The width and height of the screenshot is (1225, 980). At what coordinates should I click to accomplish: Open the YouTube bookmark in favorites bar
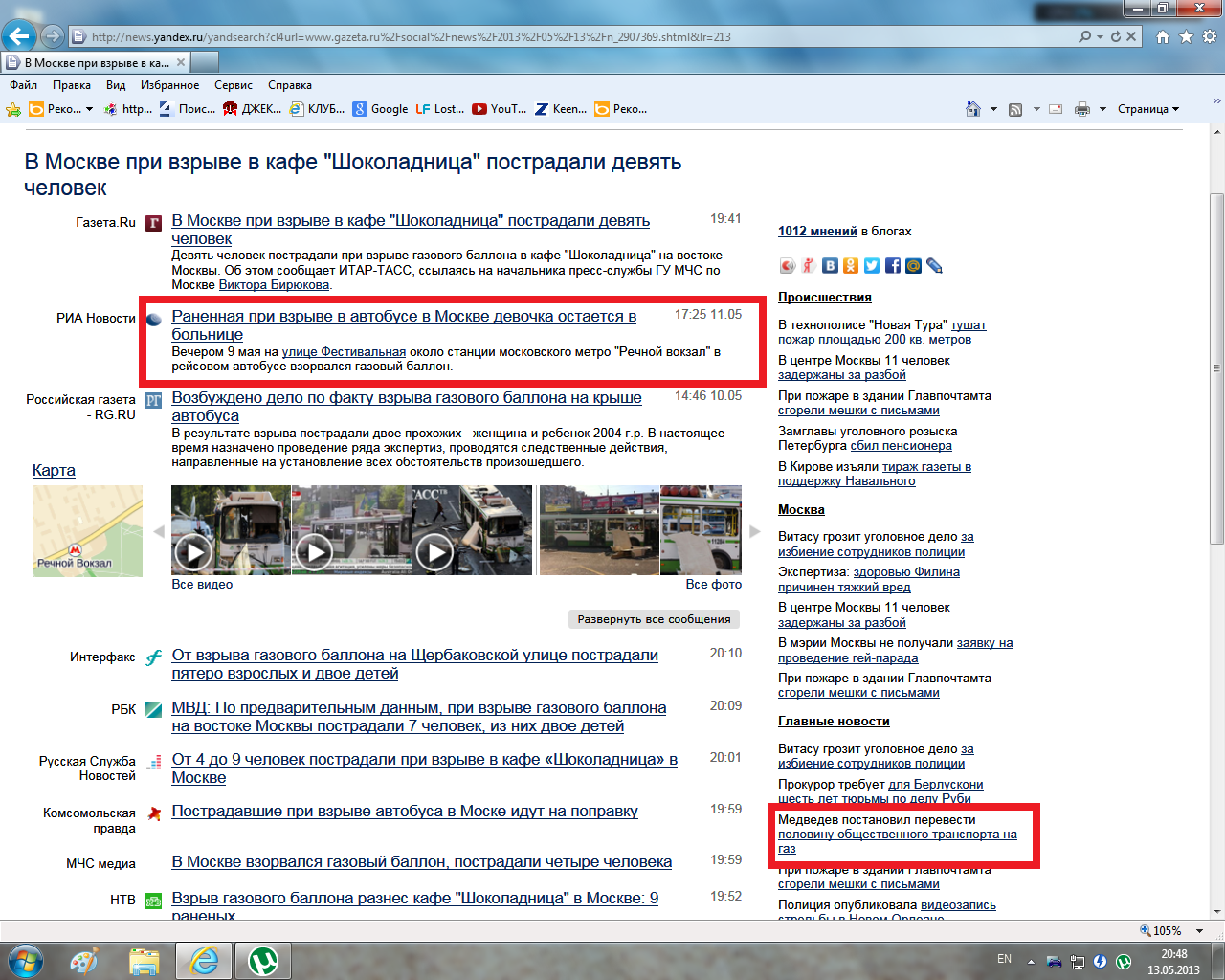[499, 109]
